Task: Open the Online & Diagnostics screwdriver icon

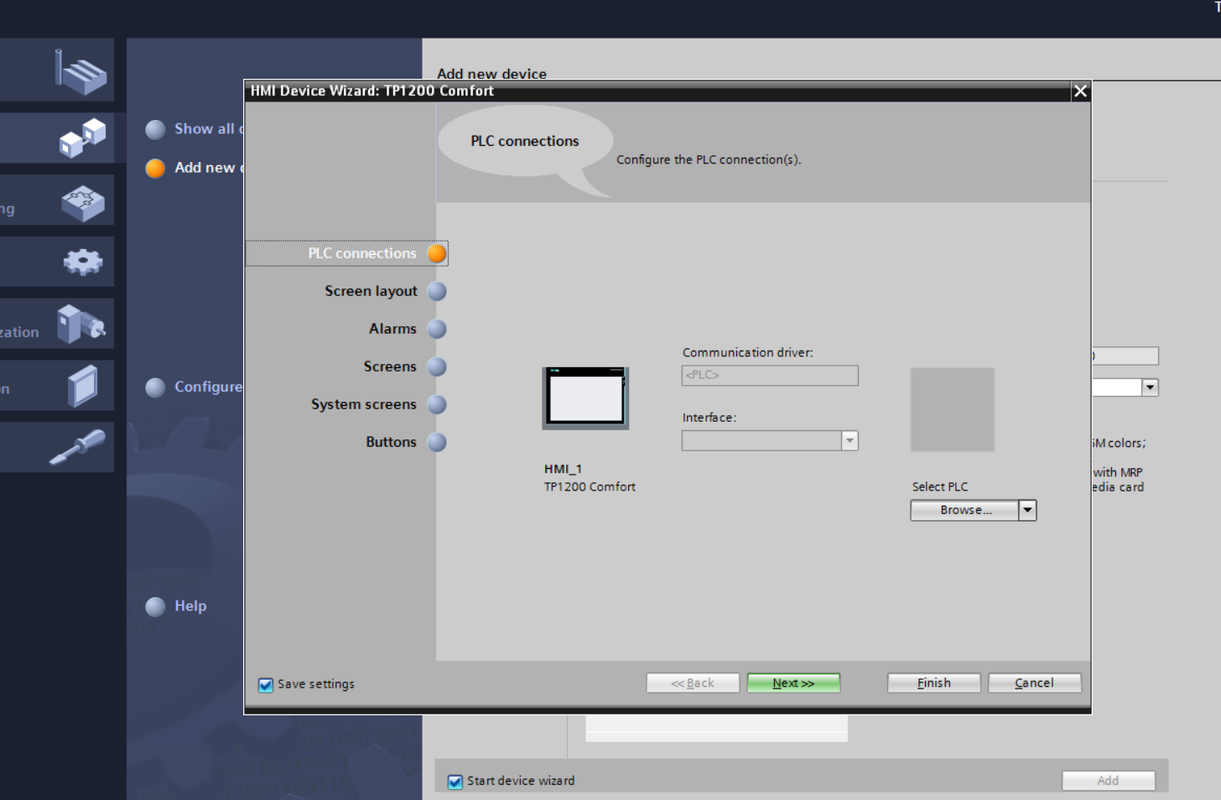Action: point(78,448)
